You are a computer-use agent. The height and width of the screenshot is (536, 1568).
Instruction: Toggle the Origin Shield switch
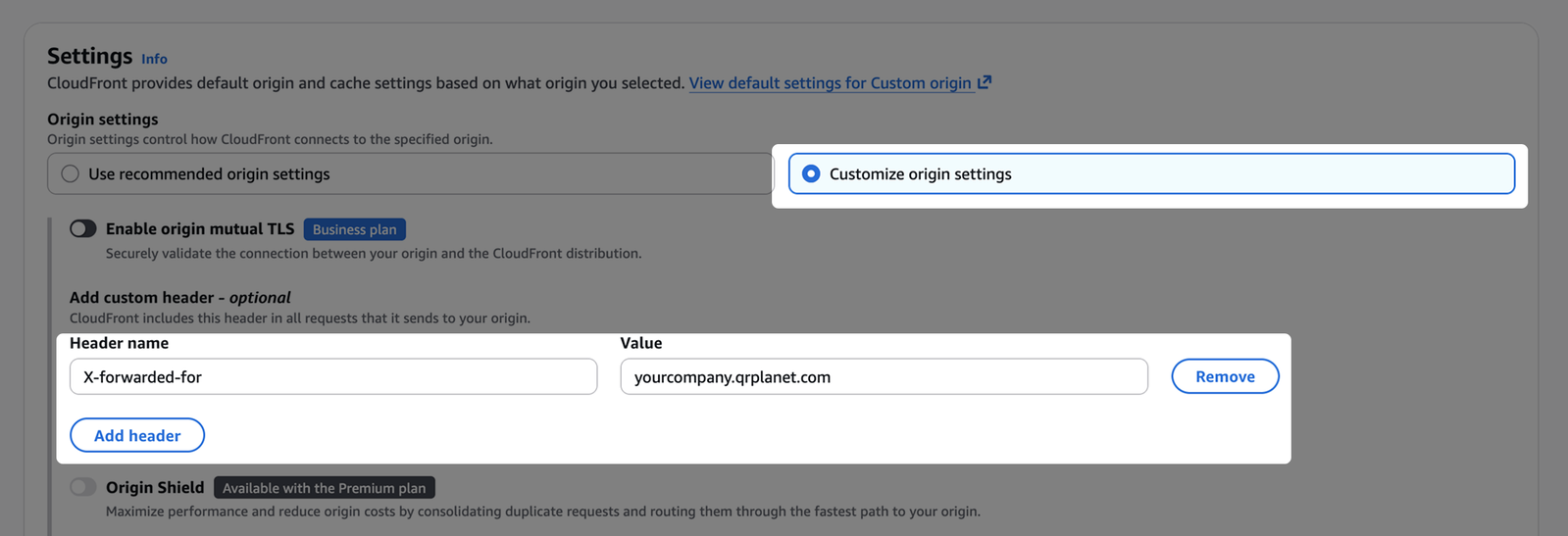[83, 487]
